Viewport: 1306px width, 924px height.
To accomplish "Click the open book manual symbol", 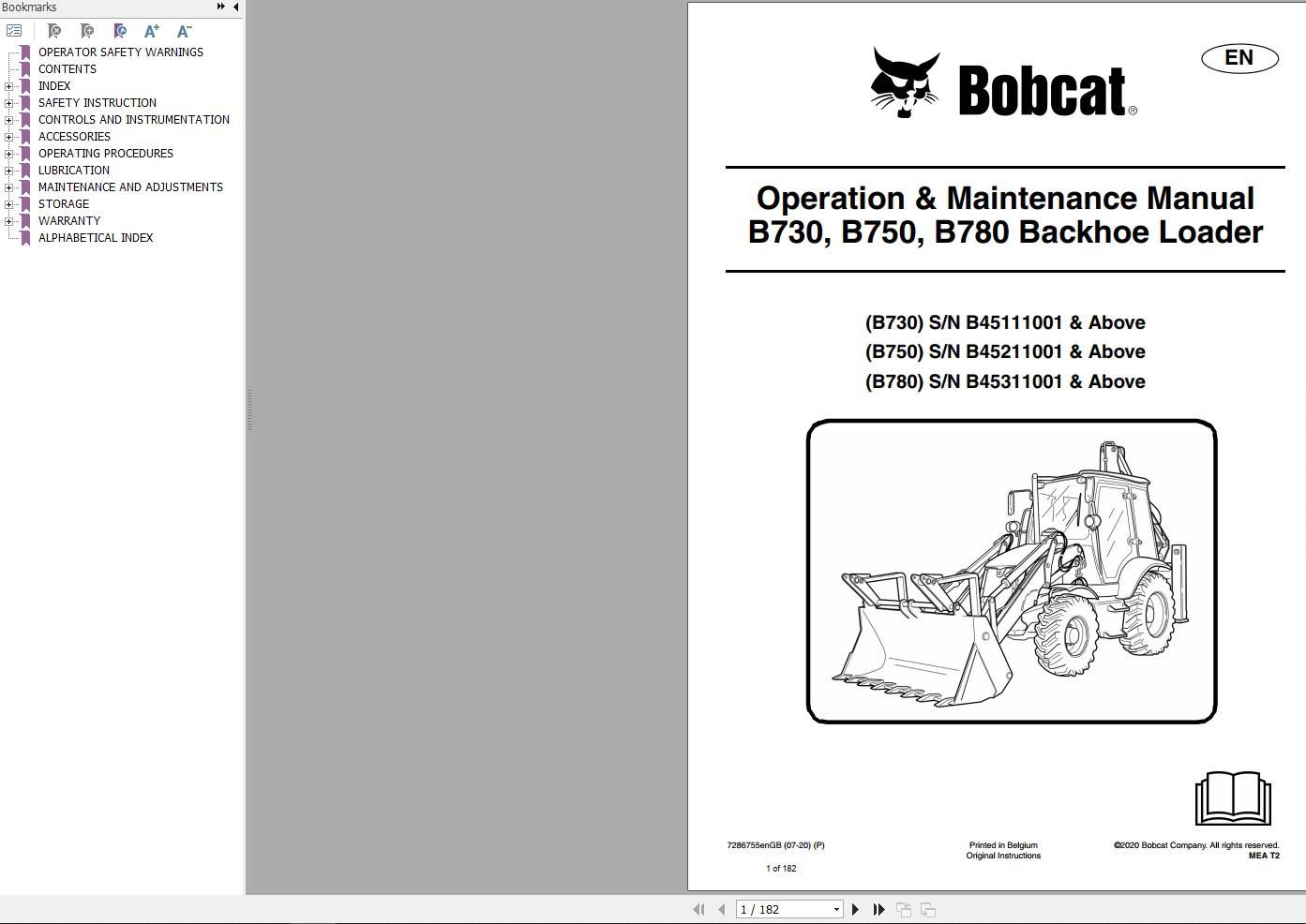I will (x=1233, y=798).
